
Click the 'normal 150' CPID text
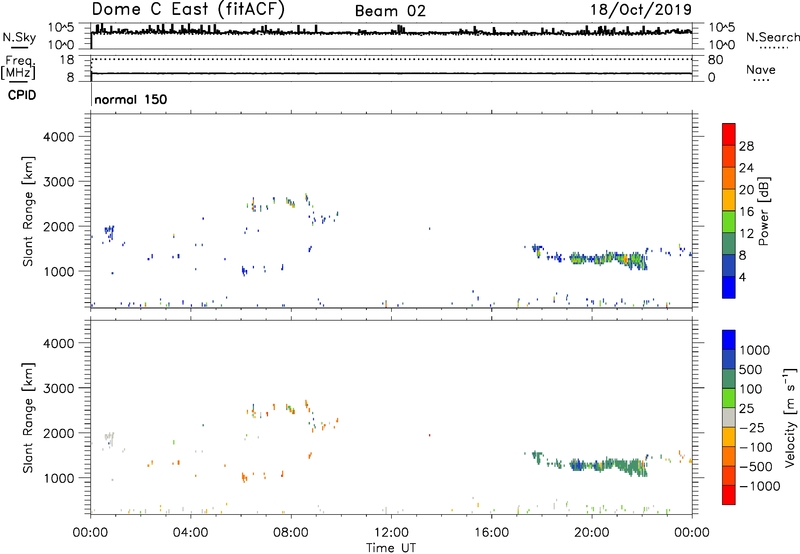coord(131,99)
